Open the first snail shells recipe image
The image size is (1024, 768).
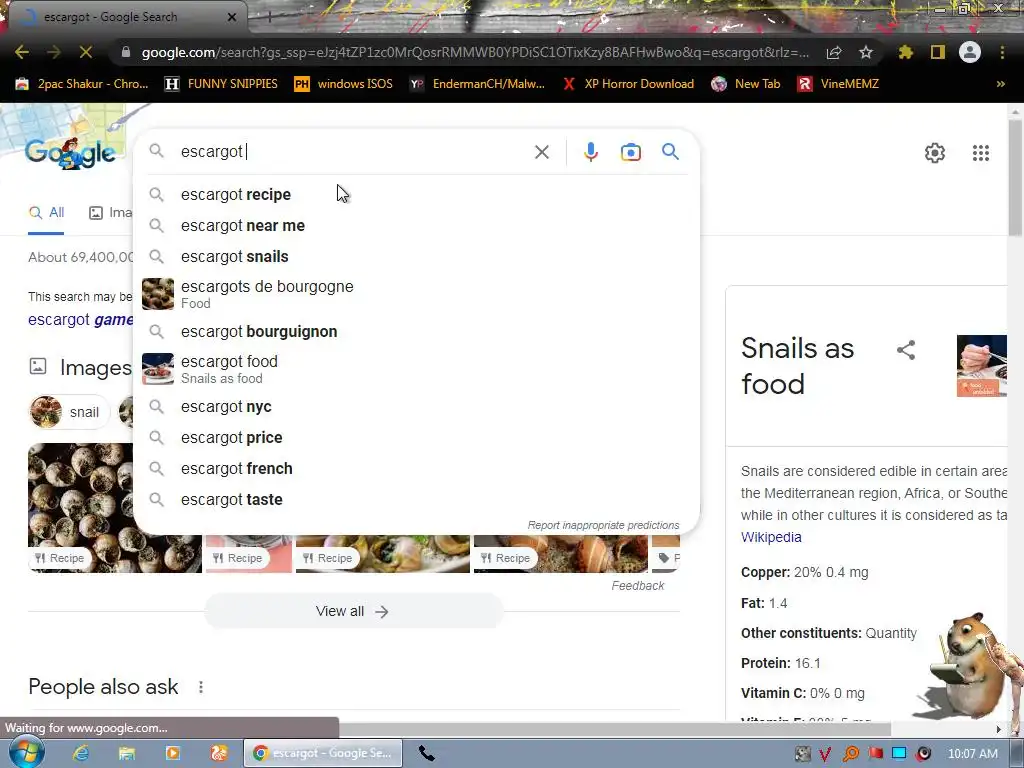[x=81, y=507]
